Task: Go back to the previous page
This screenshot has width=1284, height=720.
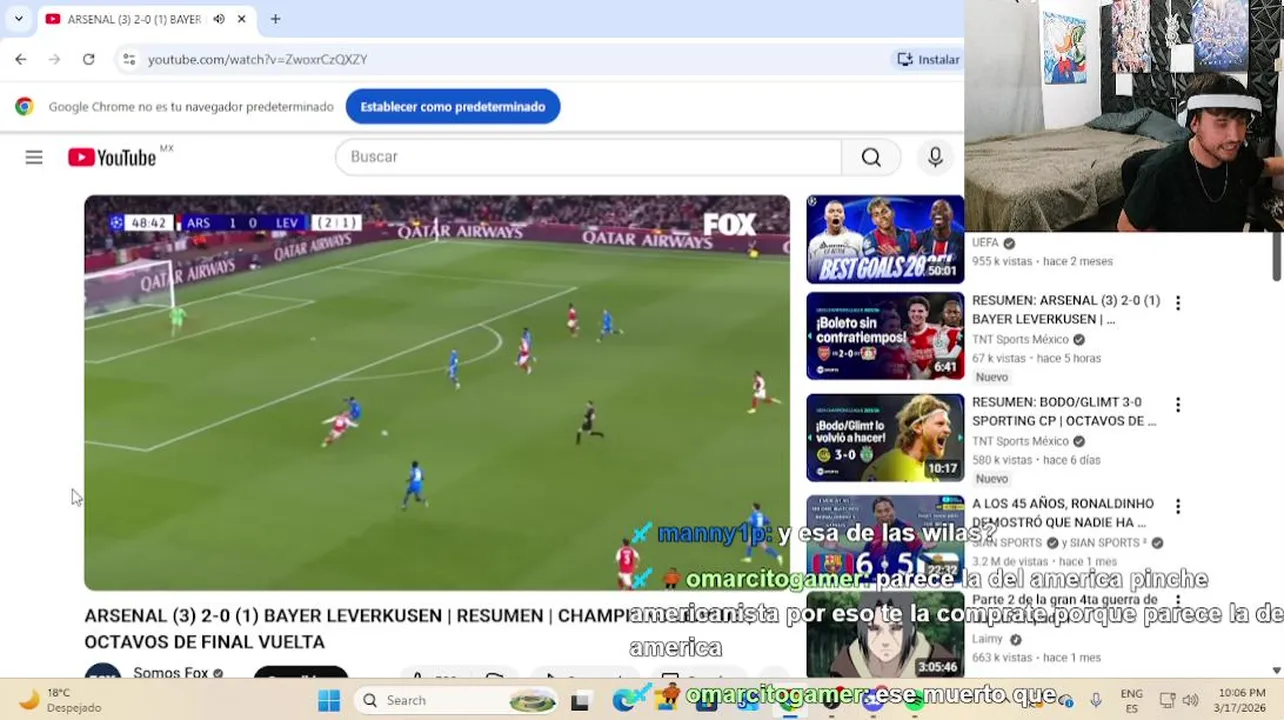Action: (x=21, y=59)
